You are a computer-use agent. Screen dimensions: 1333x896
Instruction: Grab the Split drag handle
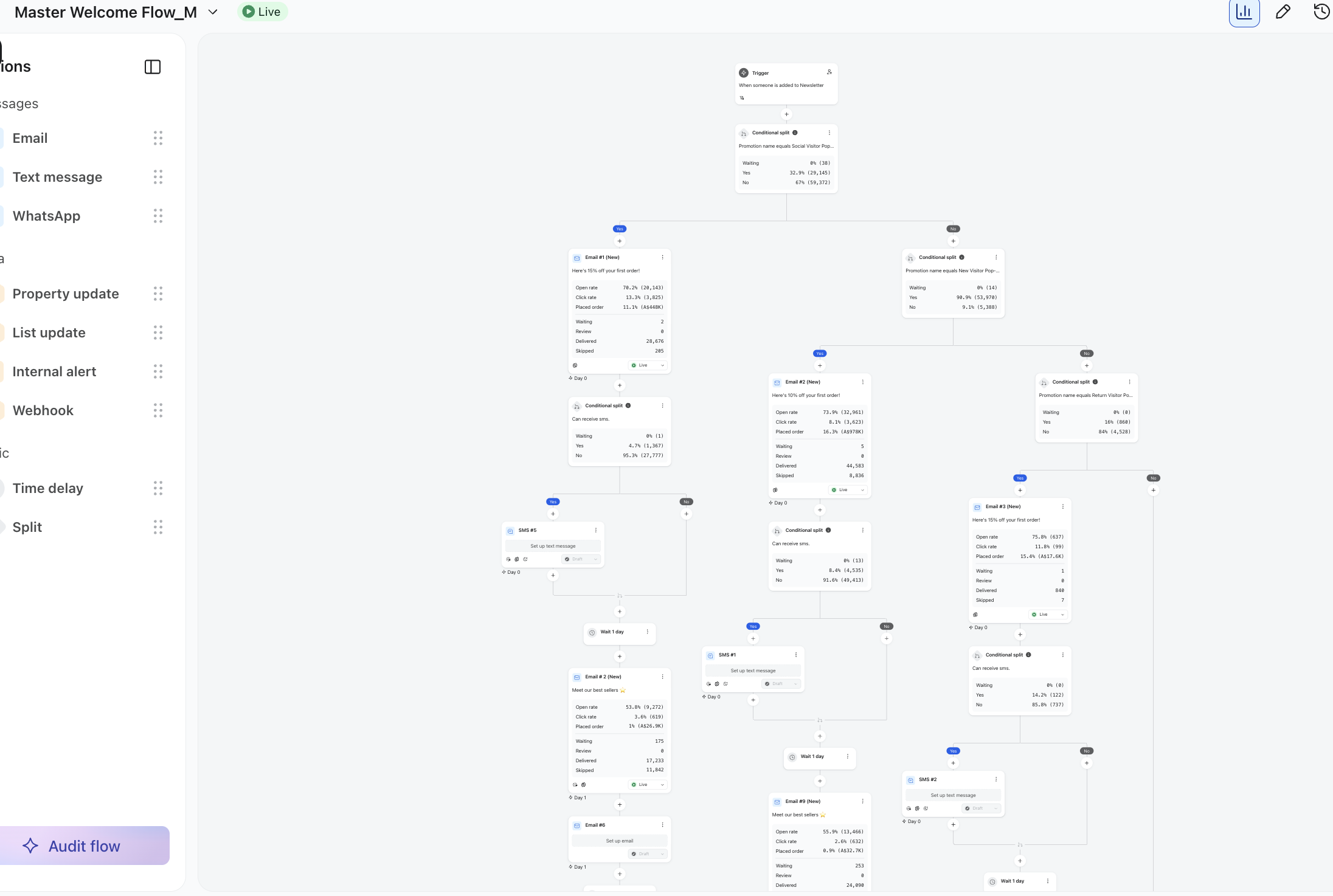pyautogui.click(x=158, y=527)
